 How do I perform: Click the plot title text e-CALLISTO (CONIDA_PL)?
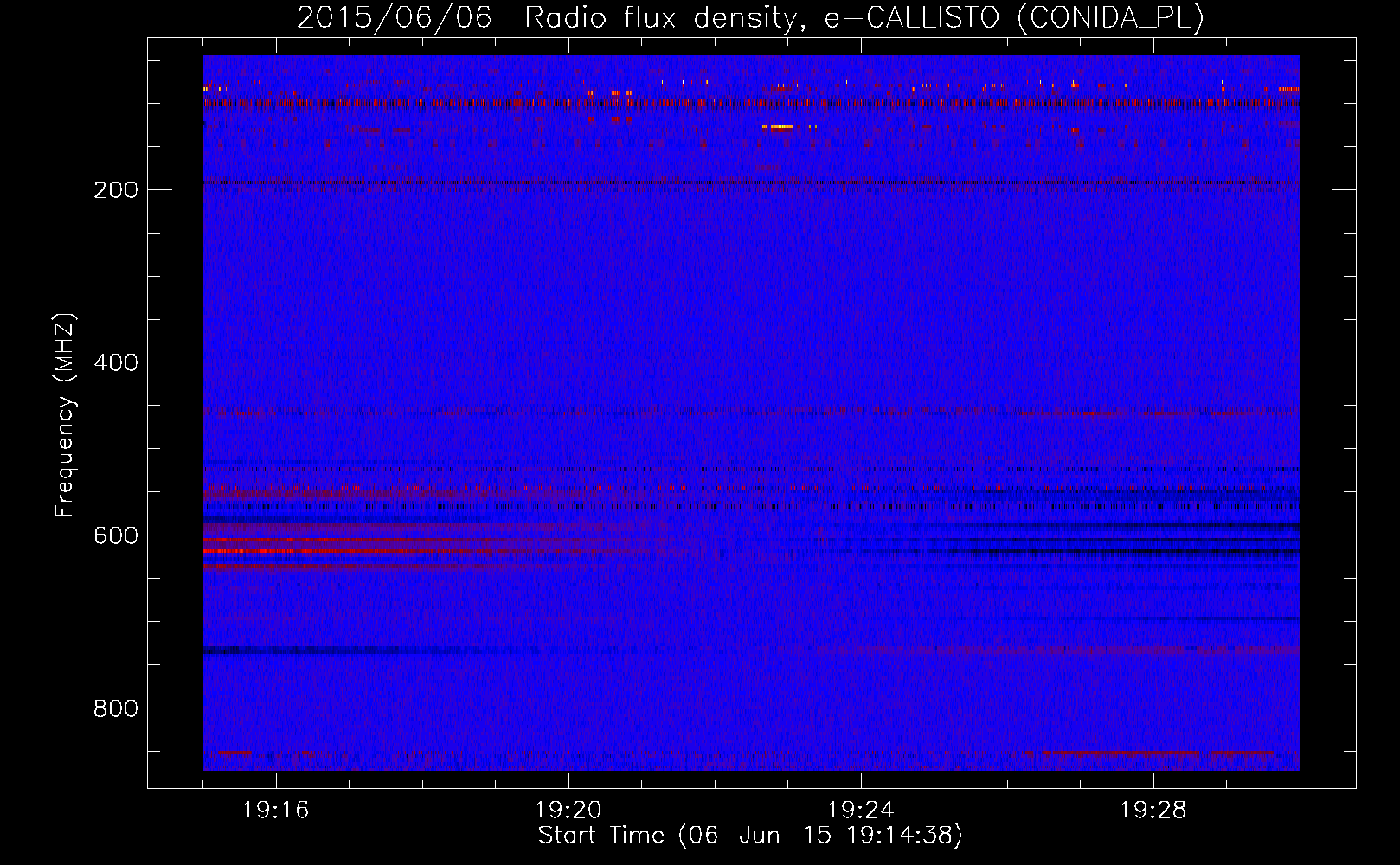(1013, 18)
